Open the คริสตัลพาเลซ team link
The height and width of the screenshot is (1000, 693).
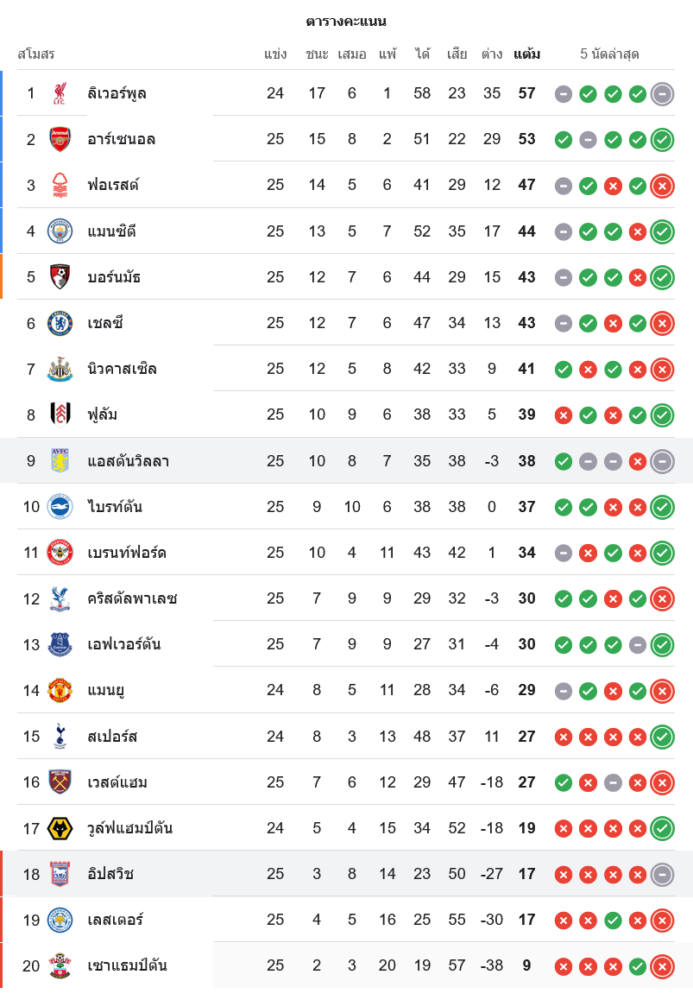coord(132,599)
